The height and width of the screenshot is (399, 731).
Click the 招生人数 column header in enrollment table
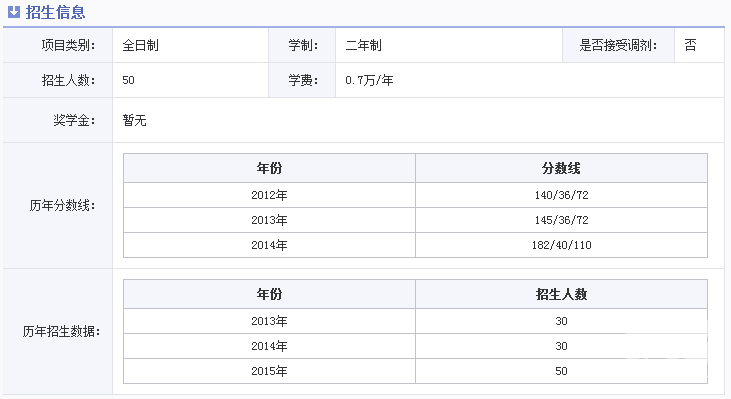[x=561, y=294]
